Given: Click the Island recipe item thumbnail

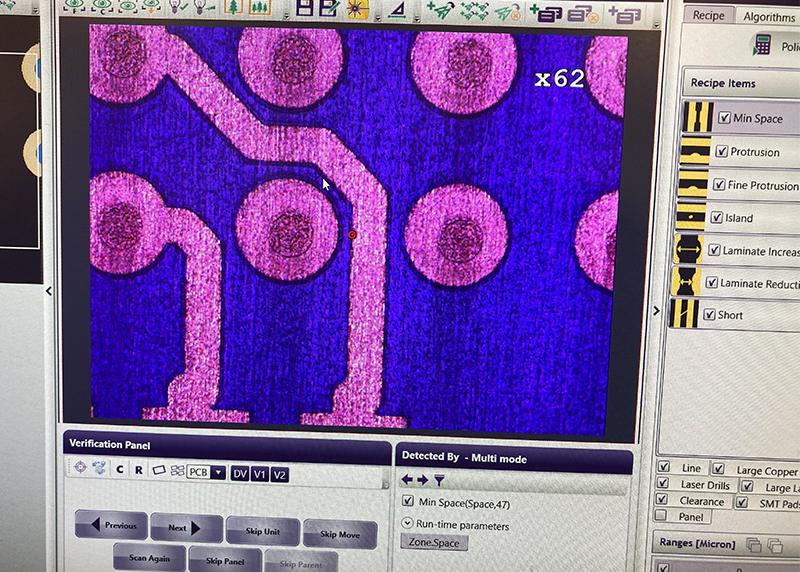Looking at the screenshot, I should 690,216.
